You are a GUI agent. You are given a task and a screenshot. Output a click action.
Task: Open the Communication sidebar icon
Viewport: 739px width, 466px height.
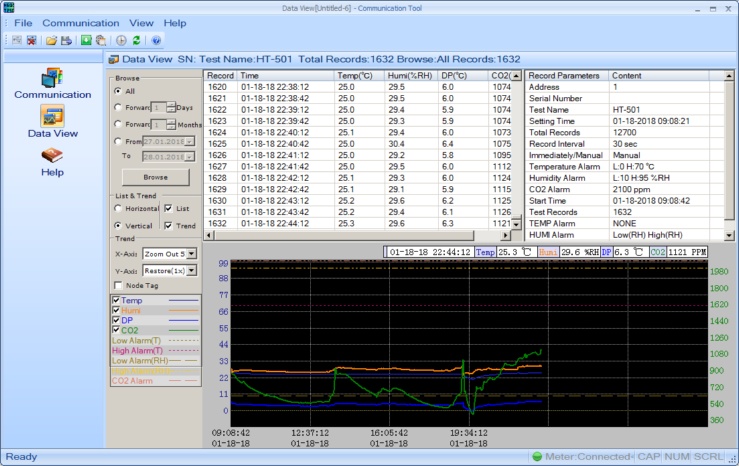[52, 78]
